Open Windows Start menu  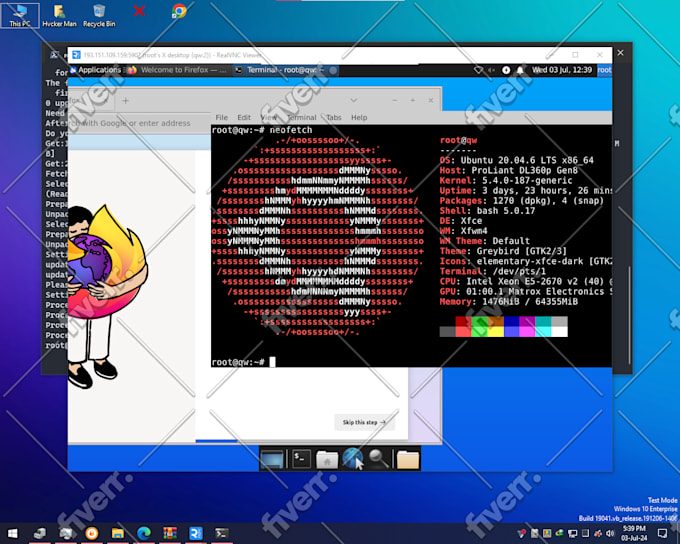tap(13, 533)
